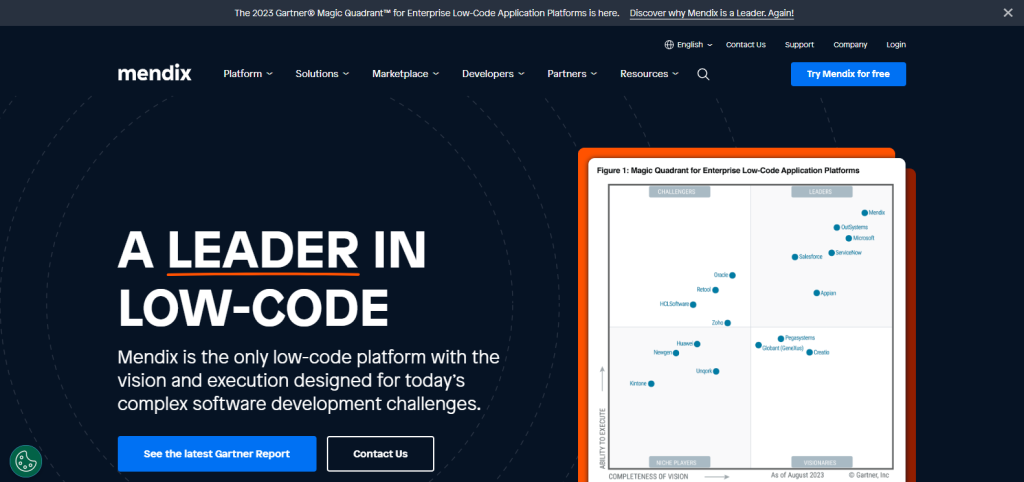Click the Retool label in the chart
The width and height of the screenshot is (1024, 482).
(x=704, y=289)
